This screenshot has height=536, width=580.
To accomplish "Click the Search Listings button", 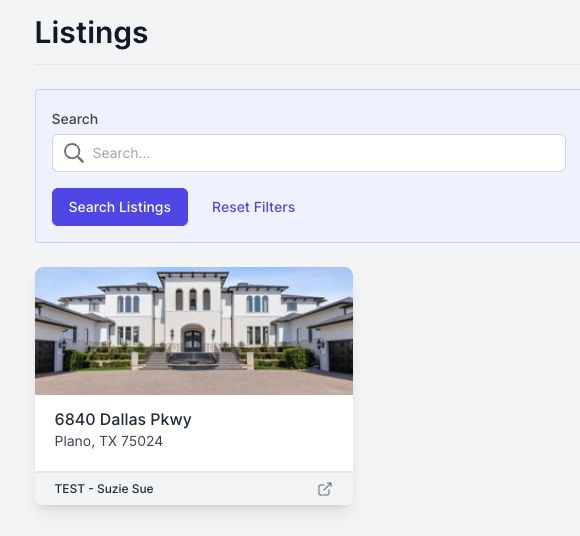I will coord(120,207).
